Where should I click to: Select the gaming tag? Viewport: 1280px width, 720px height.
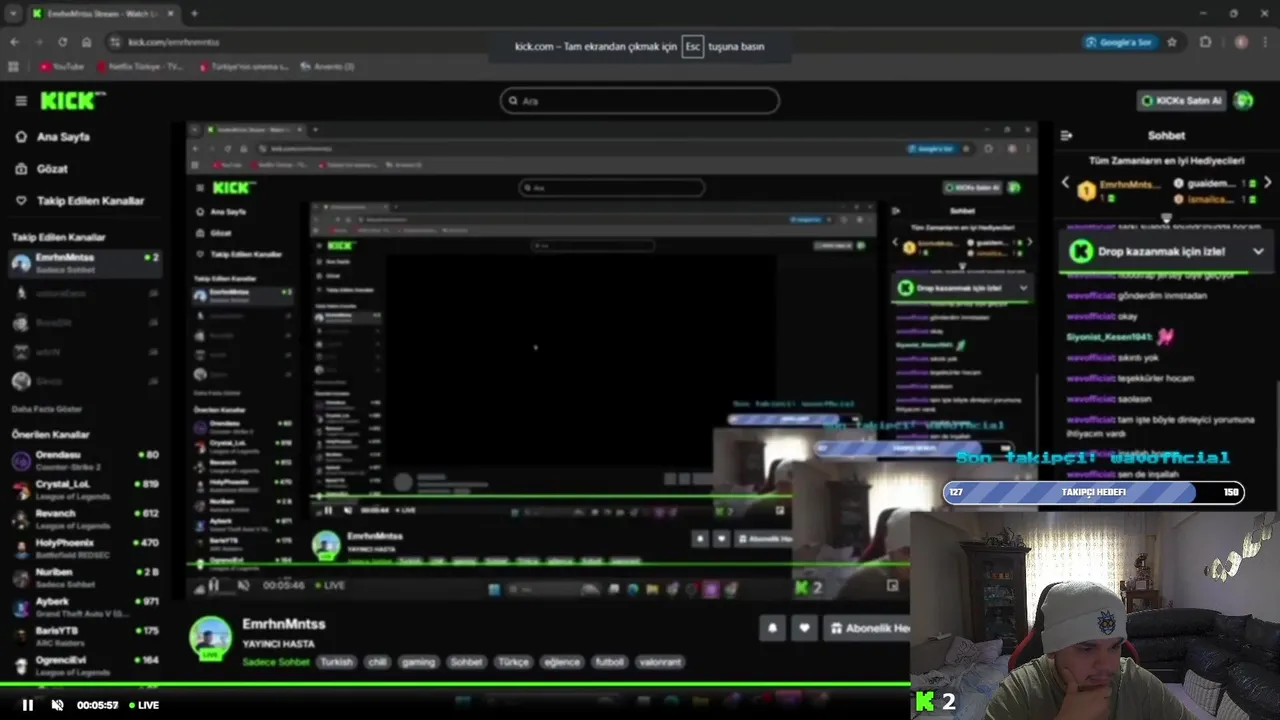pyautogui.click(x=418, y=662)
